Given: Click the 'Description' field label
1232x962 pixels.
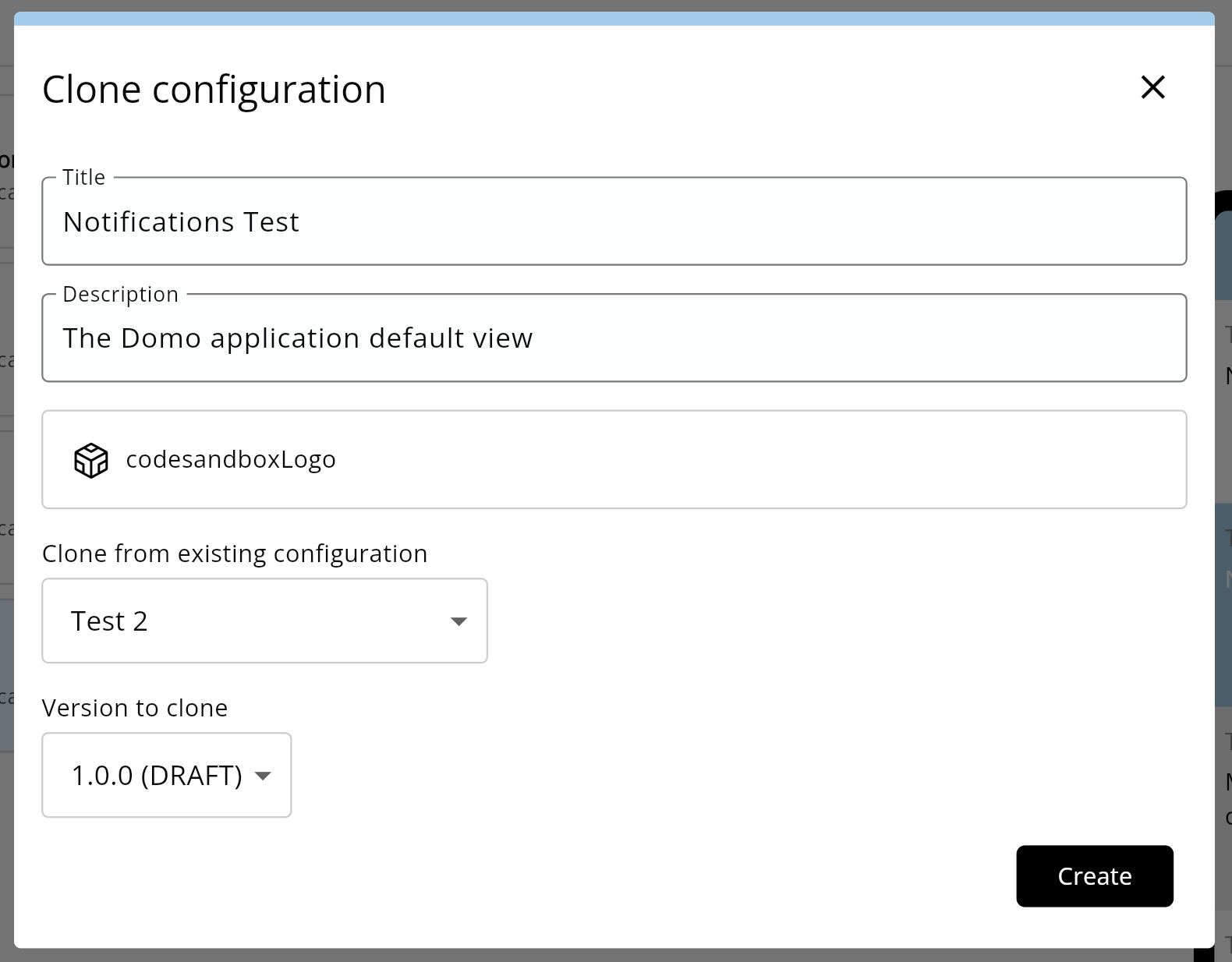Looking at the screenshot, I should [121, 295].
